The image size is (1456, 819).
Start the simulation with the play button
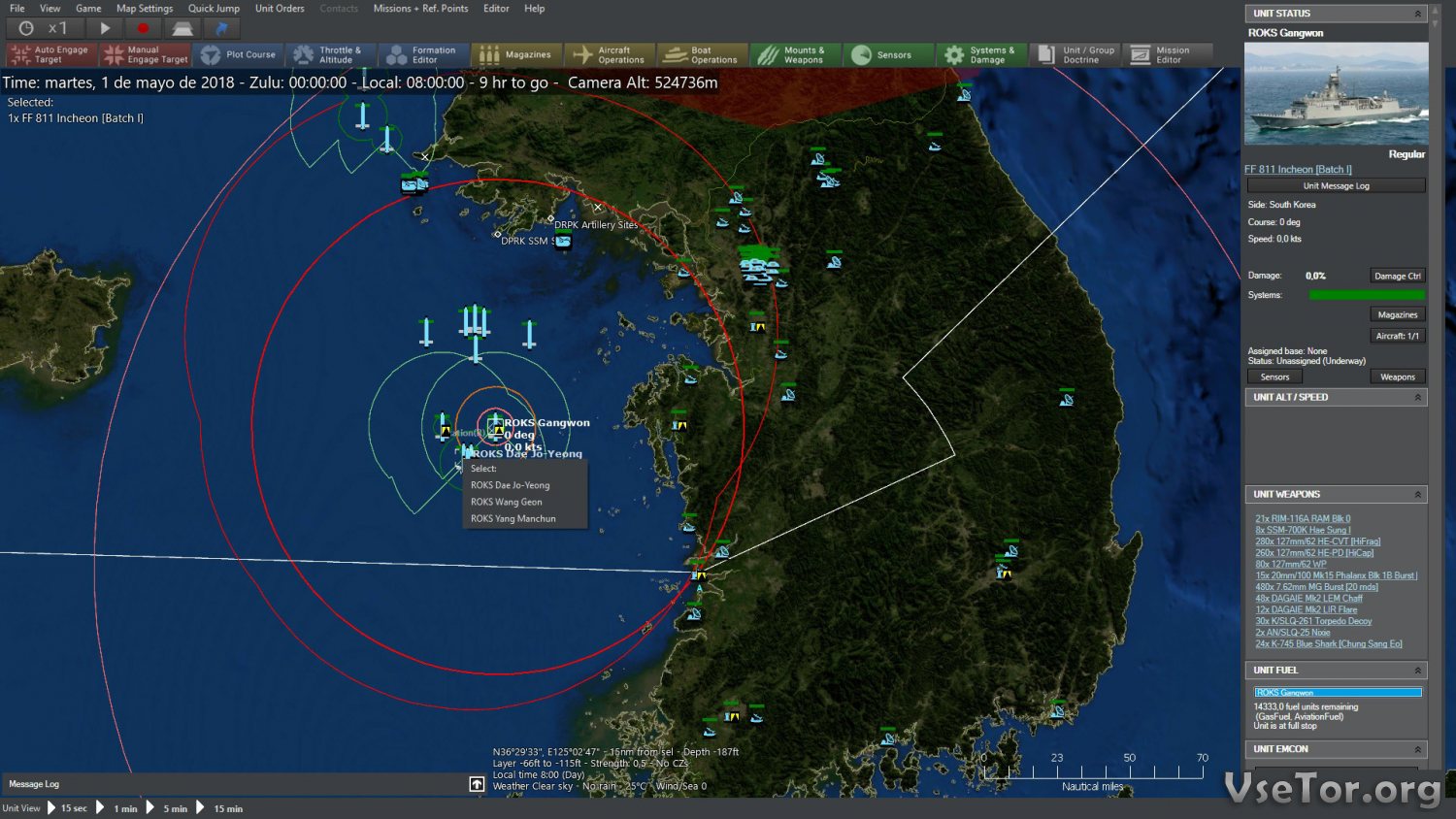(105, 28)
